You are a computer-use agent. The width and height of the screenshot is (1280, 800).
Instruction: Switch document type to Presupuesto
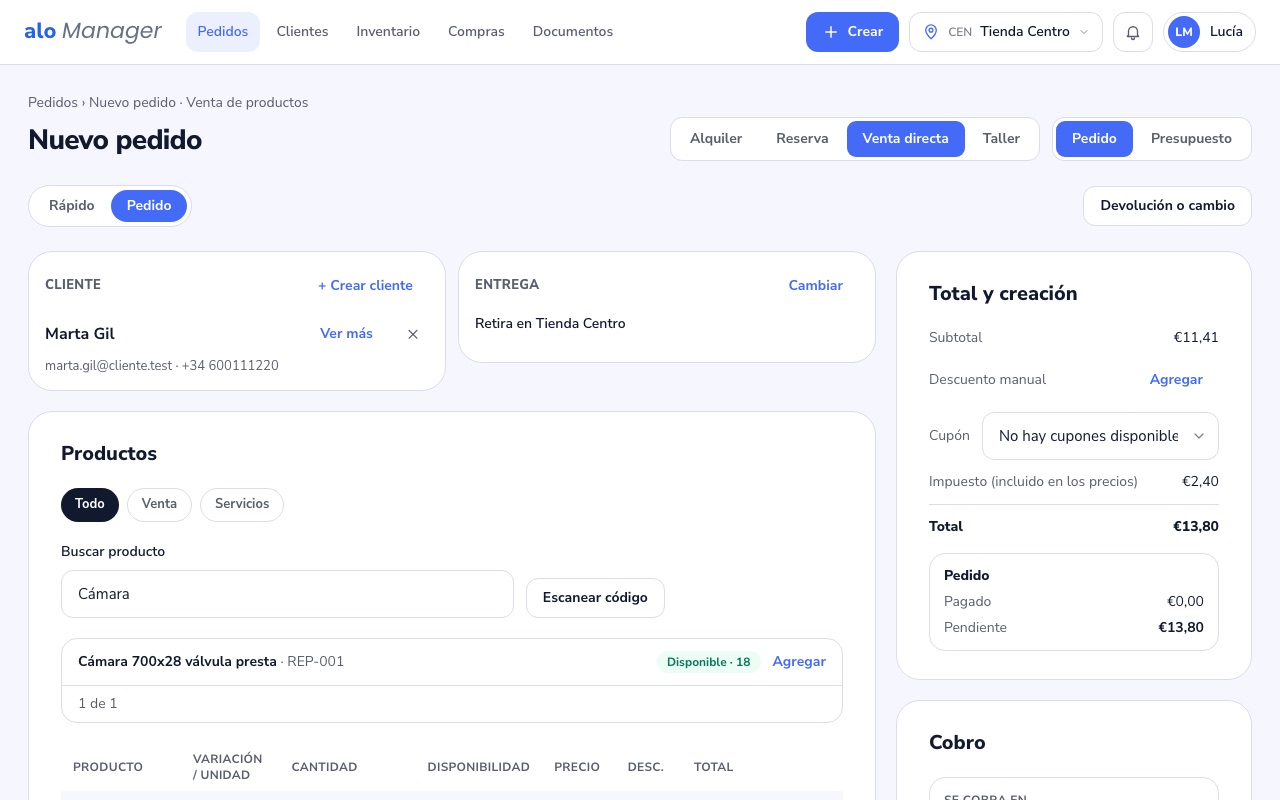click(x=1191, y=139)
